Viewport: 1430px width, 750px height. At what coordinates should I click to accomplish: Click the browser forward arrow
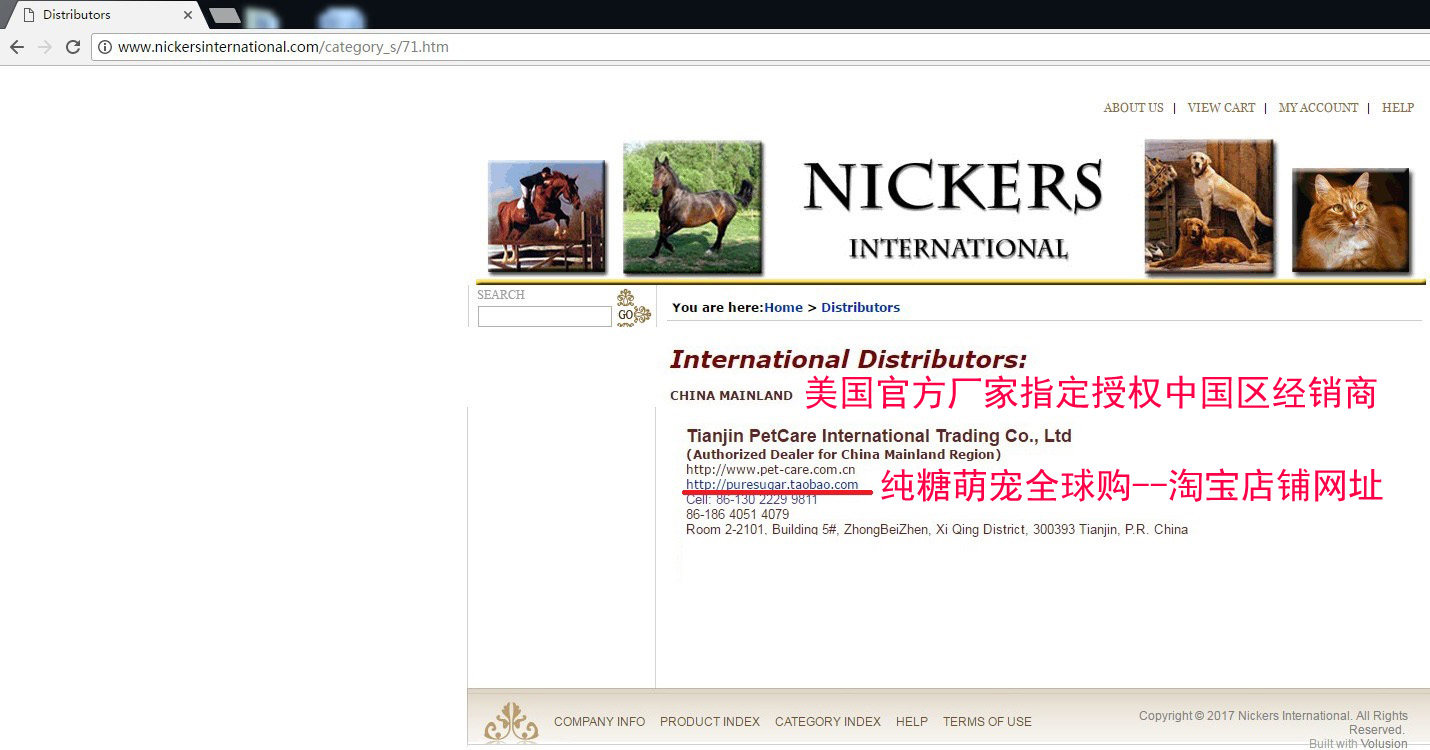(44, 47)
